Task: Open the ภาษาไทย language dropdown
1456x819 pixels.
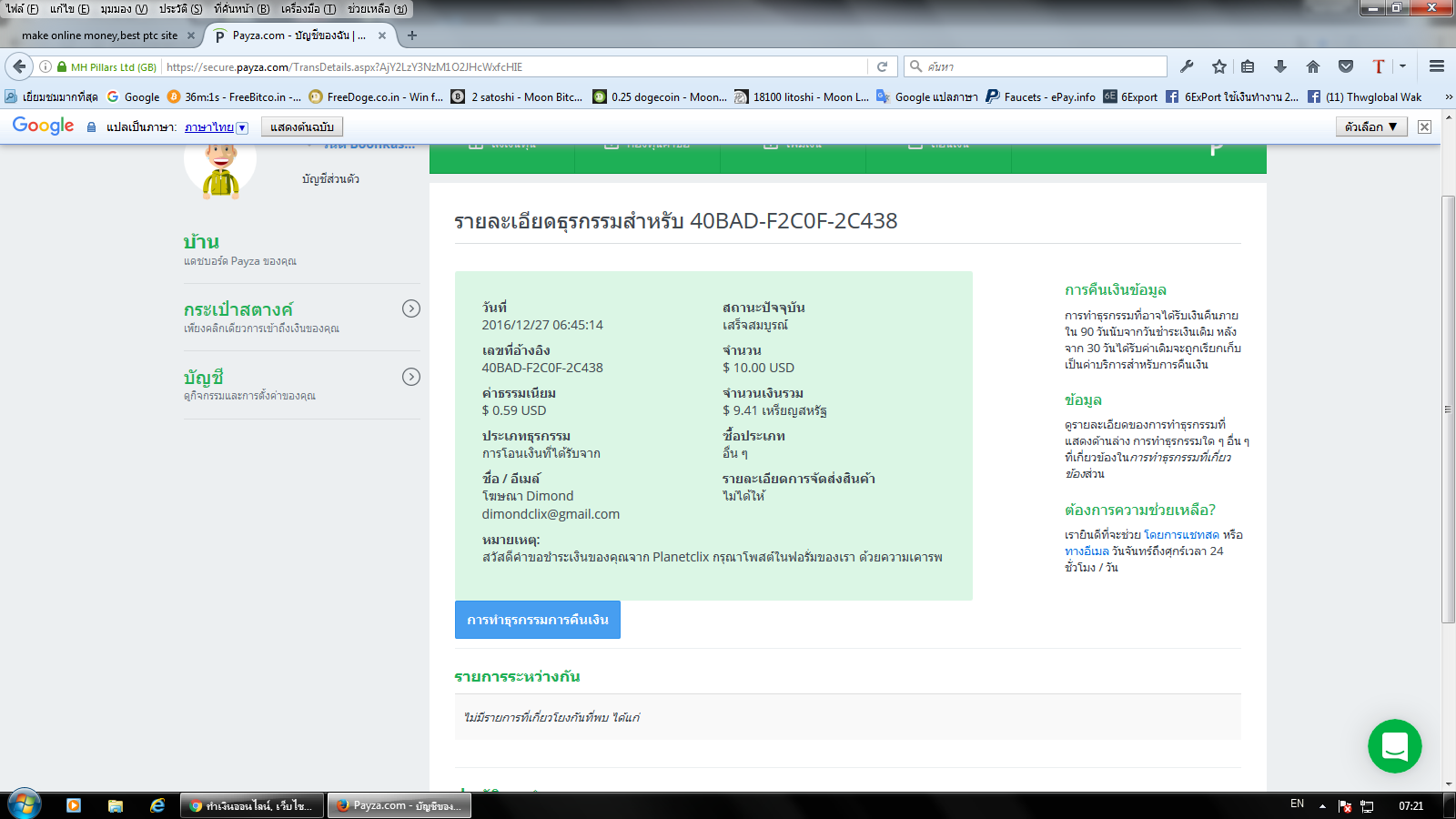Action: (217, 127)
